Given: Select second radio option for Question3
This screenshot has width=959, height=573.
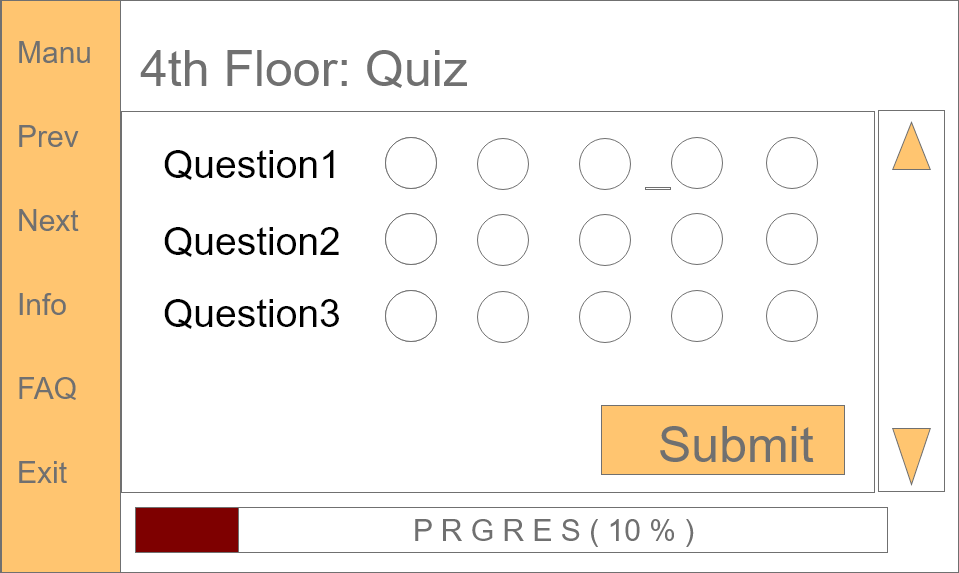Looking at the screenshot, I should point(503,316).
